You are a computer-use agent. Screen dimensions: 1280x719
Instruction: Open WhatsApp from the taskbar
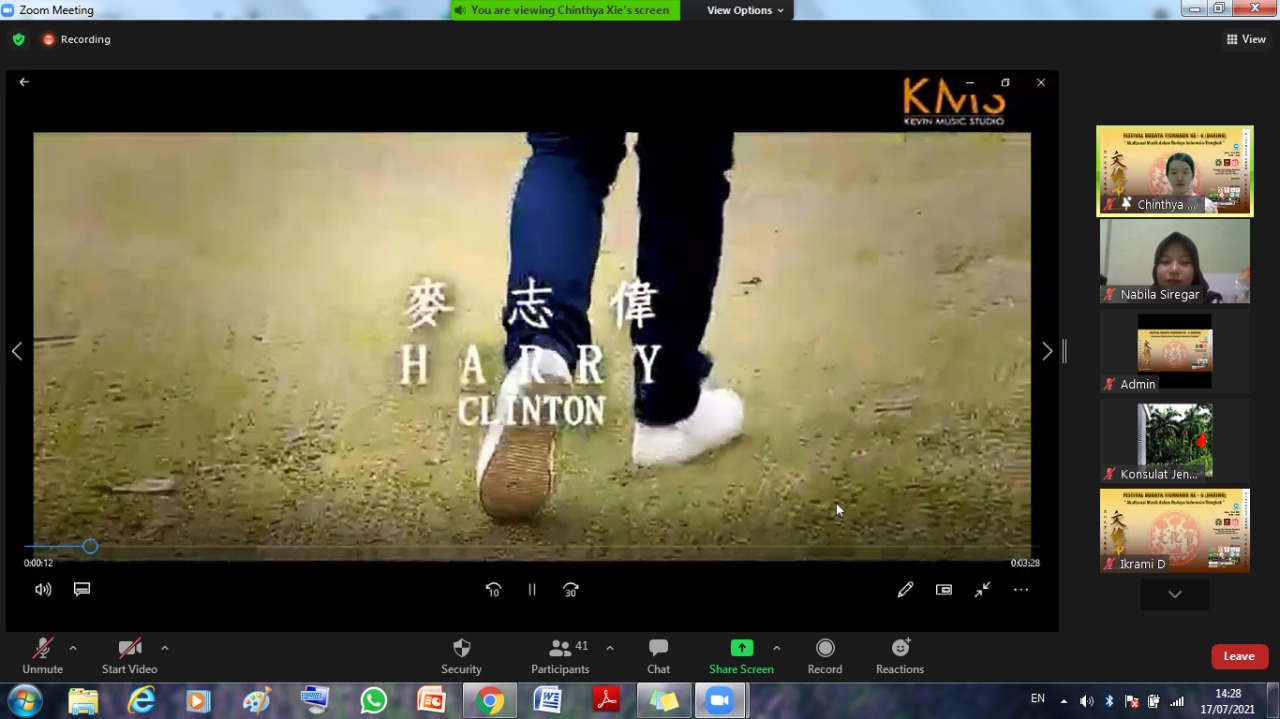pyautogui.click(x=374, y=701)
